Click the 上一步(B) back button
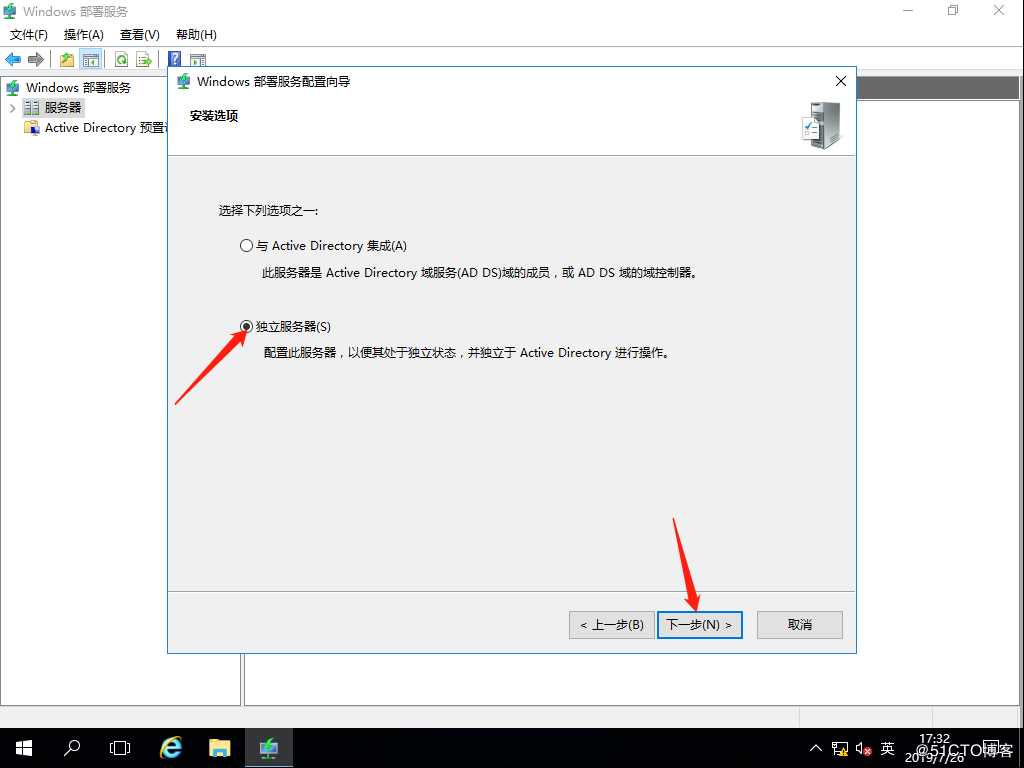 (611, 625)
